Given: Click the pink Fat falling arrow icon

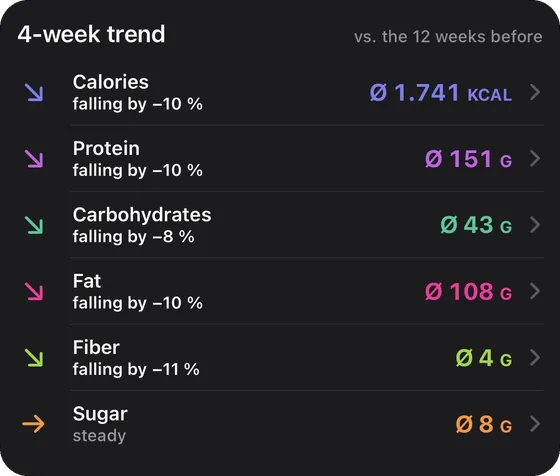Looking at the screenshot, I should pos(34,291).
